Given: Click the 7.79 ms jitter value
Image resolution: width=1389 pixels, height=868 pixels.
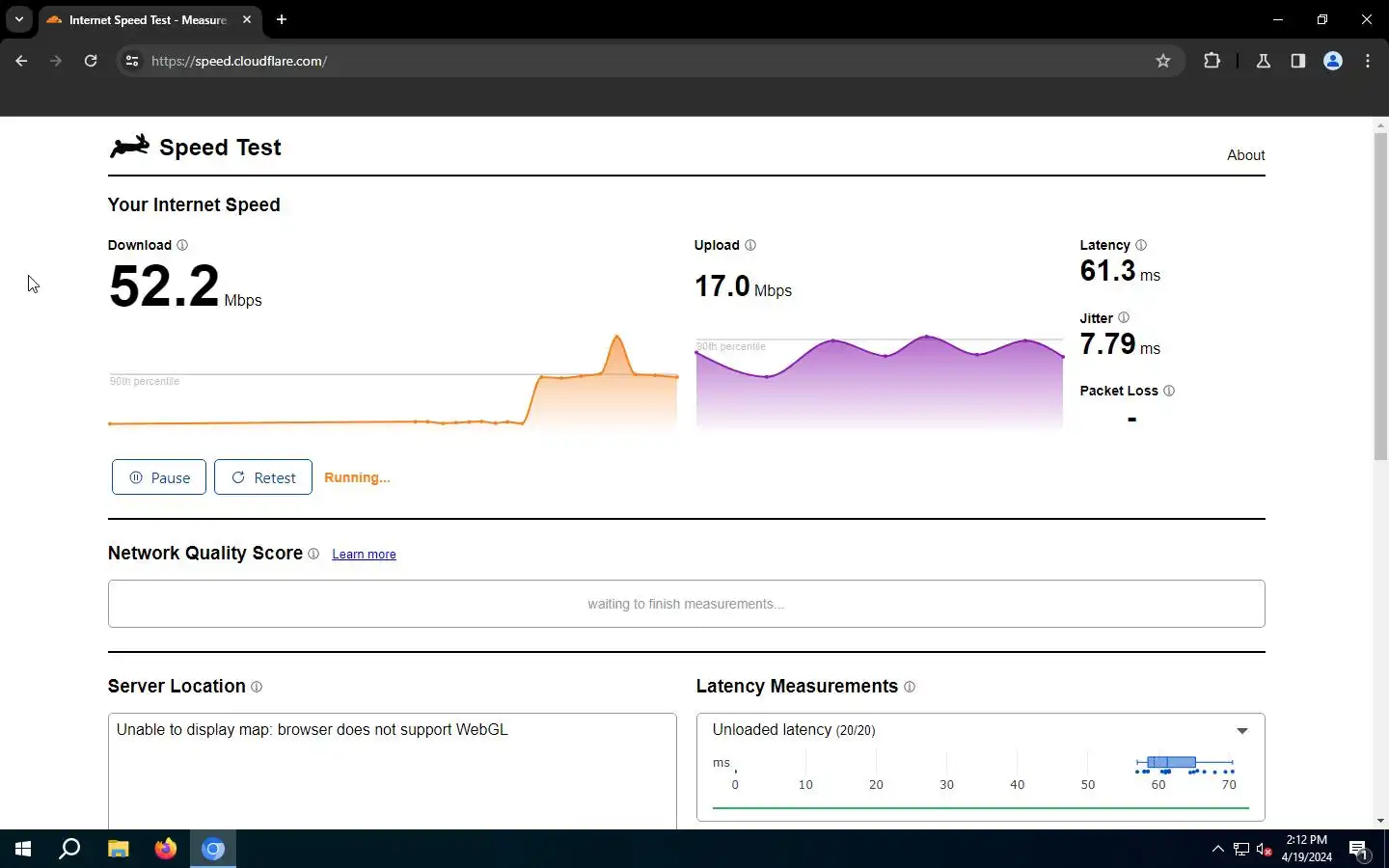Looking at the screenshot, I should point(1120,344).
